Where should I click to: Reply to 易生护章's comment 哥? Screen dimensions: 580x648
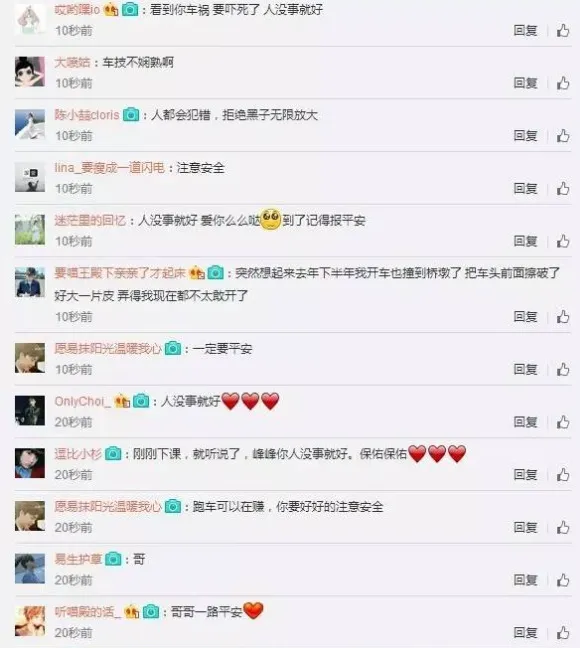[x=525, y=580]
